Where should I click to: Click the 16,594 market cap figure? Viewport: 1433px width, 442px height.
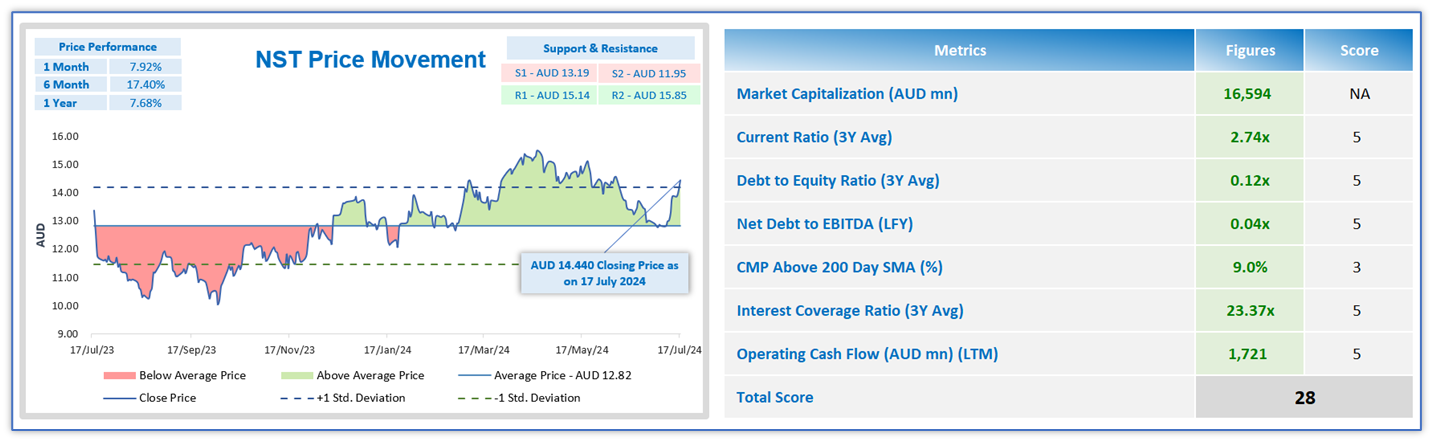coord(1250,94)
